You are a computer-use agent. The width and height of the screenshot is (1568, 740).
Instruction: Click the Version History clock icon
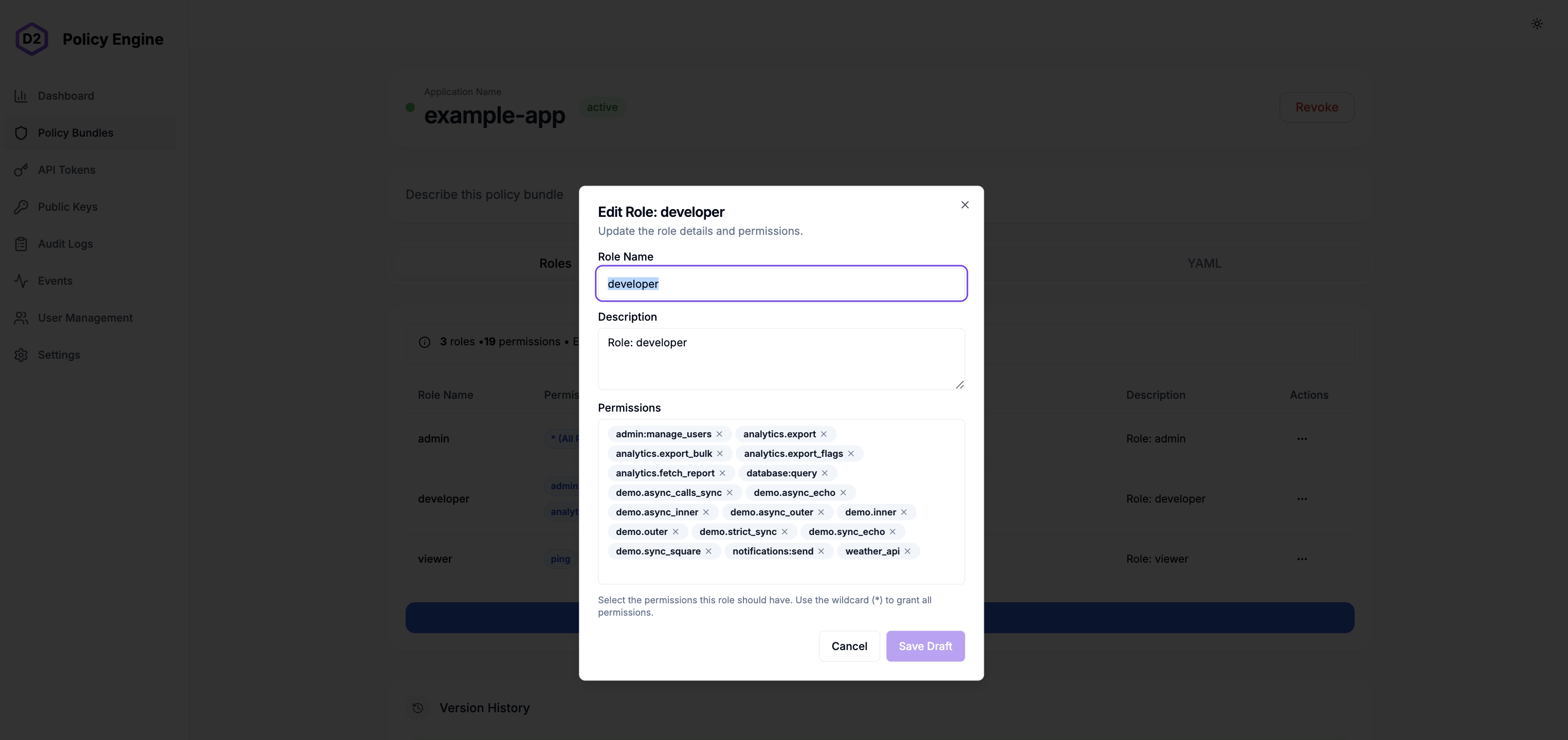coord(417,708)
